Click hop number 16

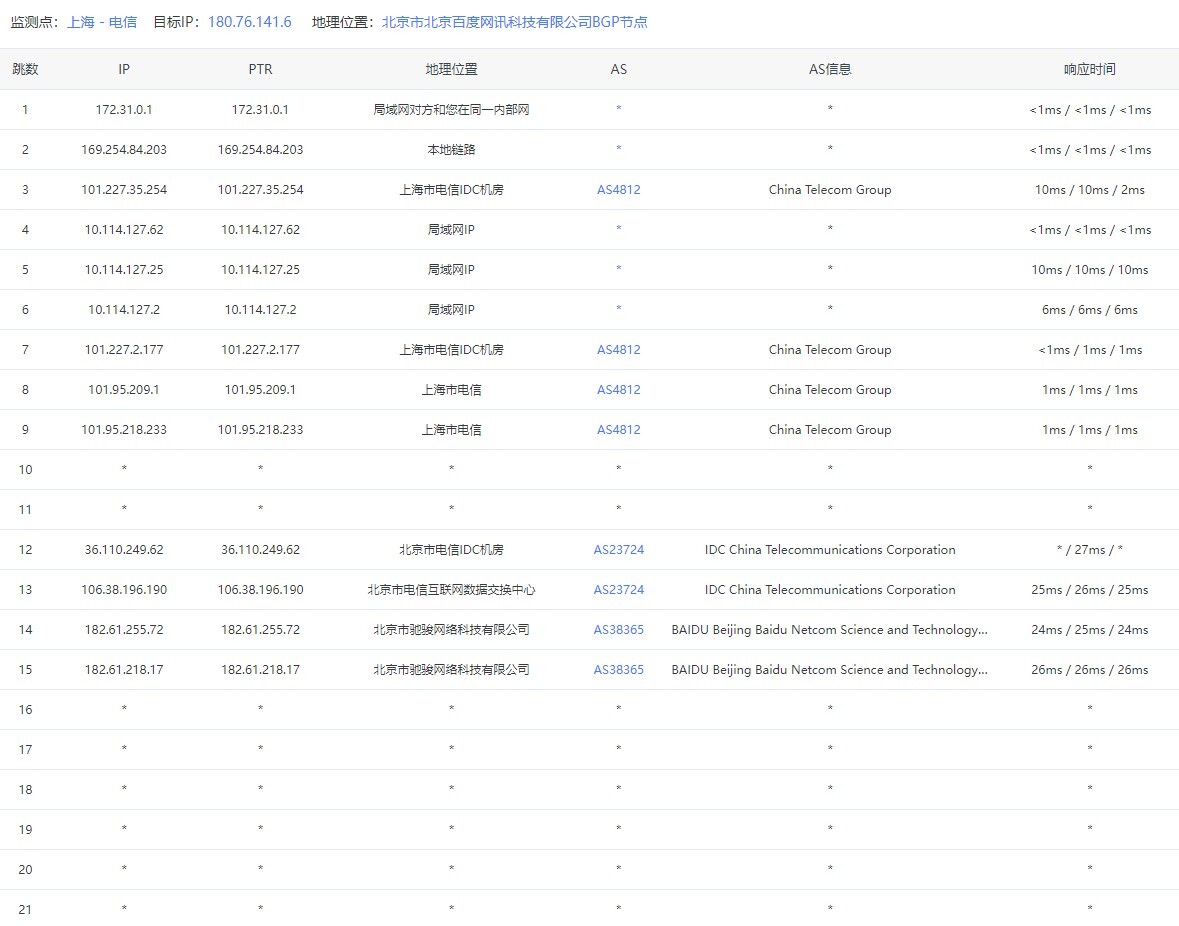click(26, 710)
